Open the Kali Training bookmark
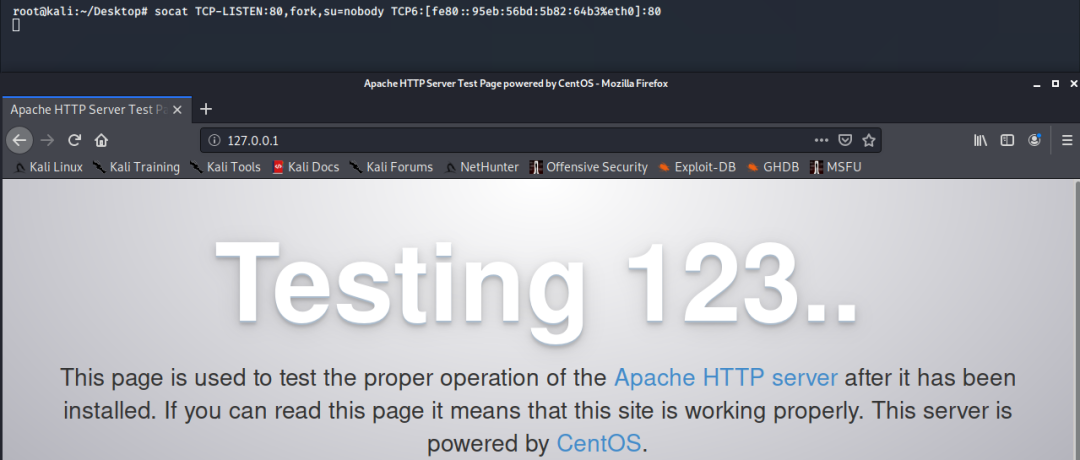The width and height of the screenshot is (1080, 460). tap(136, 167)
